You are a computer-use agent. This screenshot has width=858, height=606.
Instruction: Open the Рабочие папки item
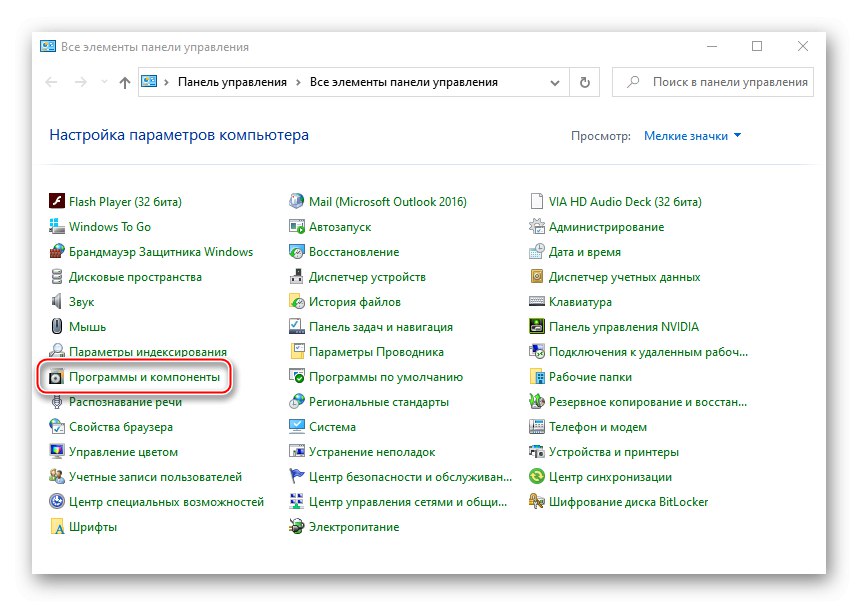coord(590,377)
